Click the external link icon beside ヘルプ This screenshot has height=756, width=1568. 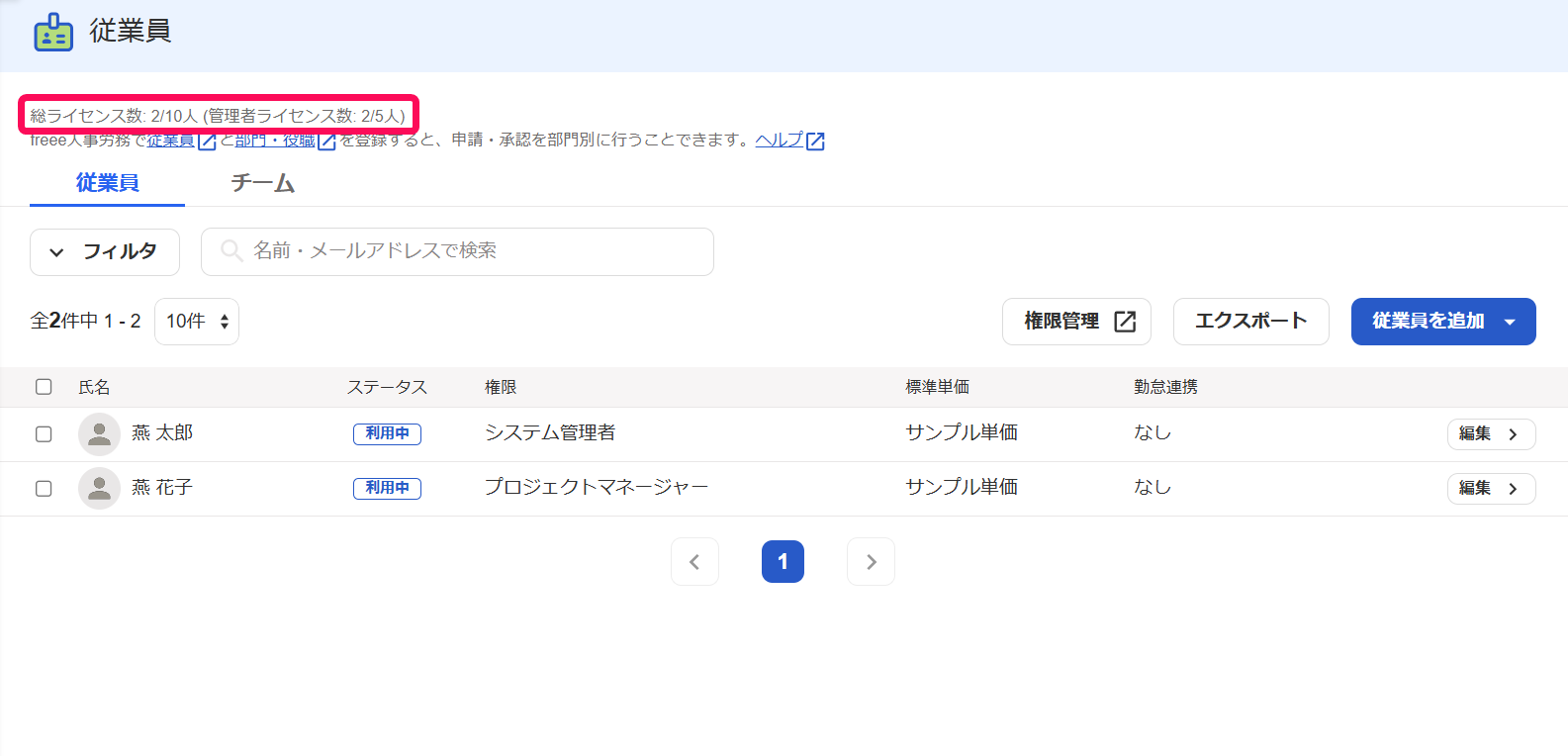(815, 142)
